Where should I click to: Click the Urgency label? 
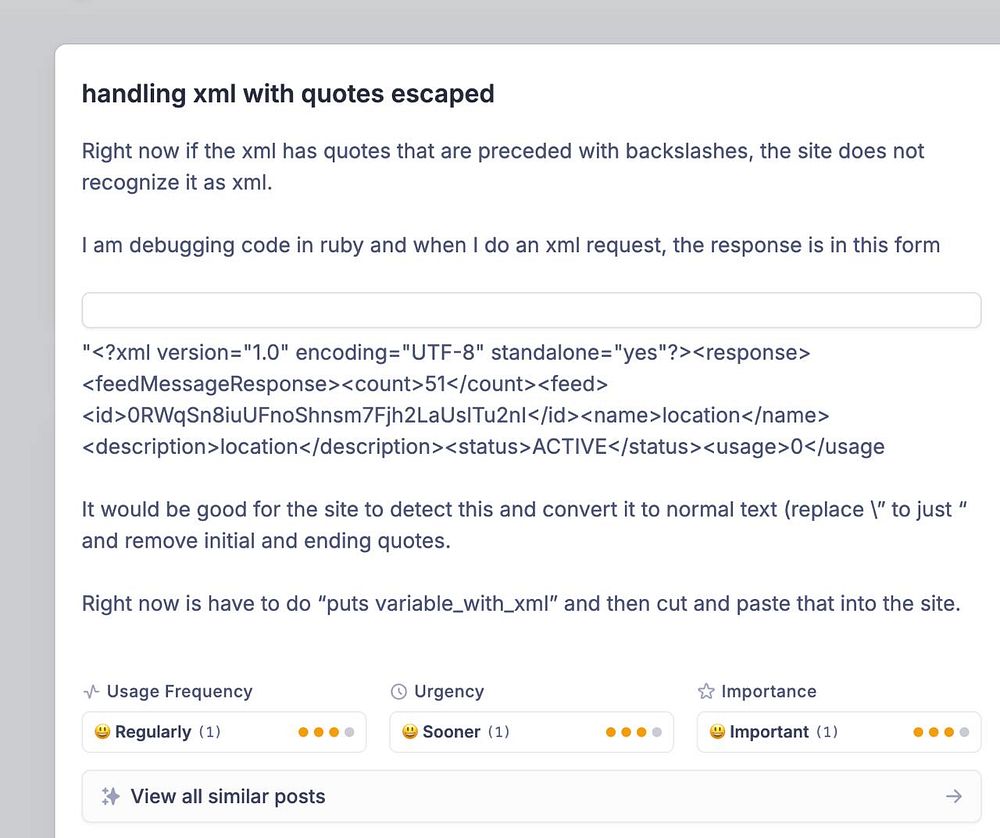tap(449, 691)
